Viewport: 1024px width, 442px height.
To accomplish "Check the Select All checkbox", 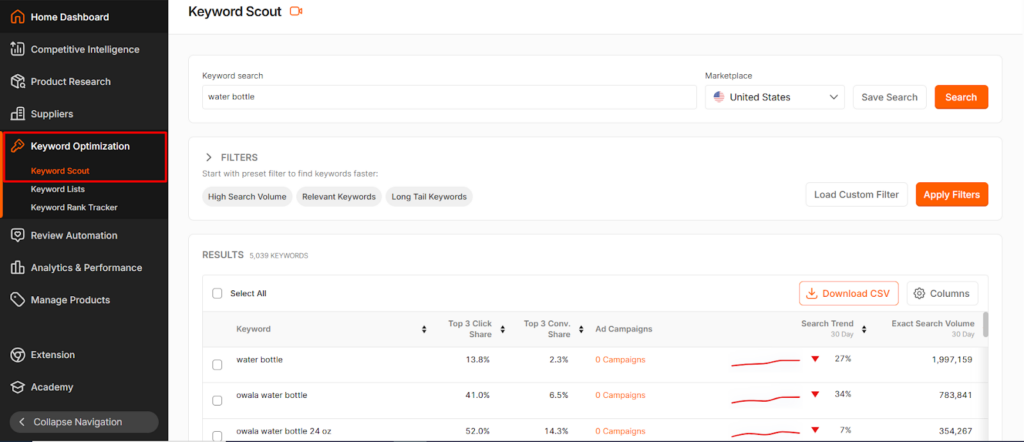I will coord(217,294).
